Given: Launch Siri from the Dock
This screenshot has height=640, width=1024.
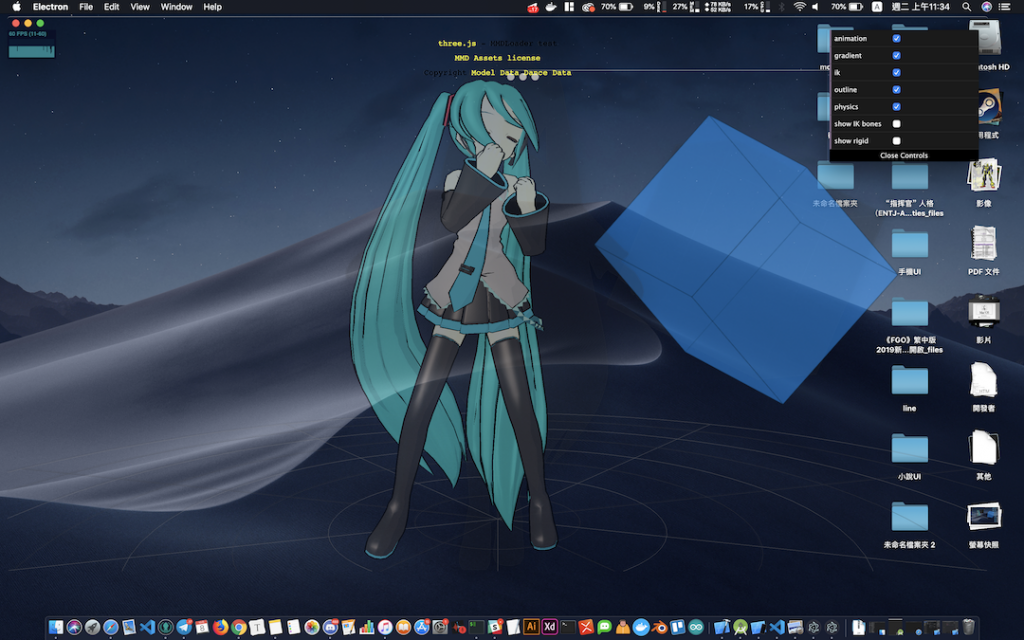Looking at the screenshot, I should (x=74, y=627).
